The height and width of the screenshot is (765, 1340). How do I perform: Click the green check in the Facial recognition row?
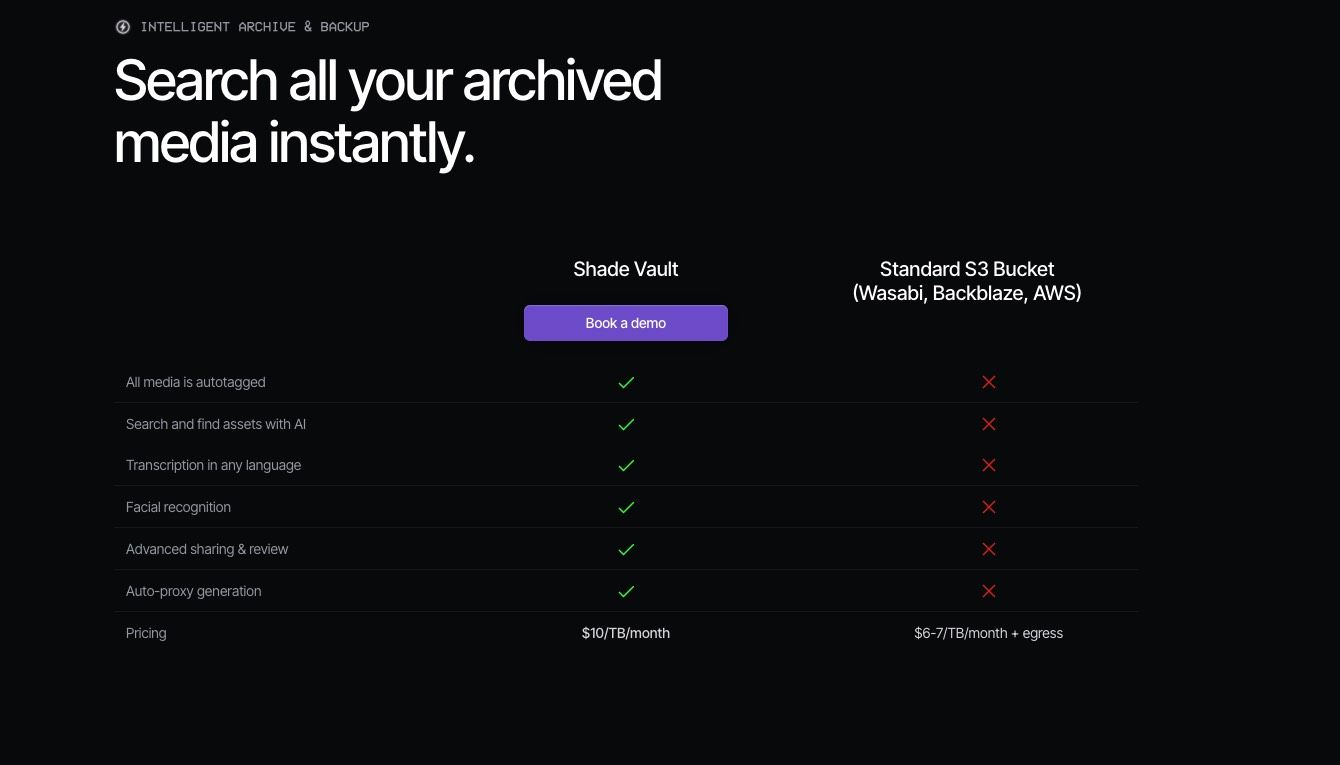click(x=626, y=507)
